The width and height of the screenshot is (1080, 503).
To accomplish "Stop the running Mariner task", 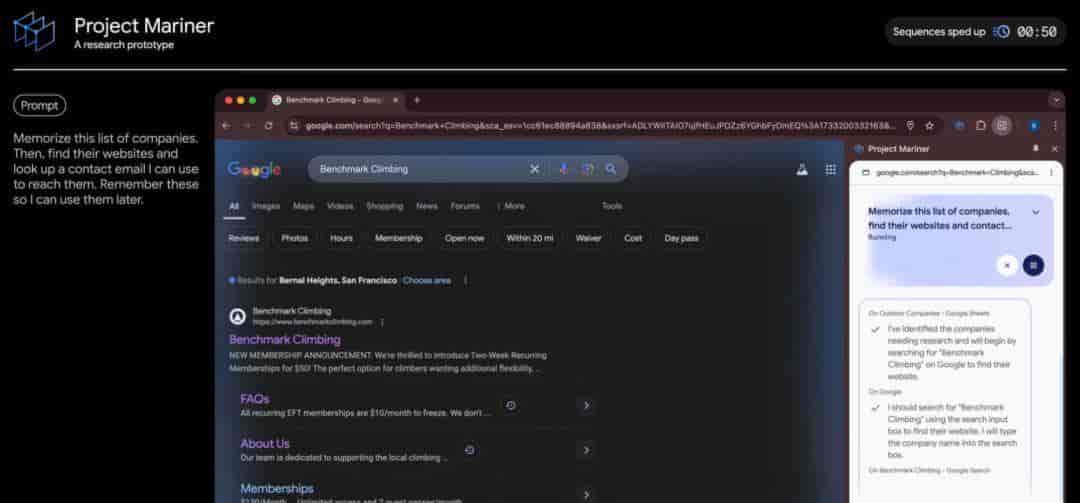I will [1033, 265].
